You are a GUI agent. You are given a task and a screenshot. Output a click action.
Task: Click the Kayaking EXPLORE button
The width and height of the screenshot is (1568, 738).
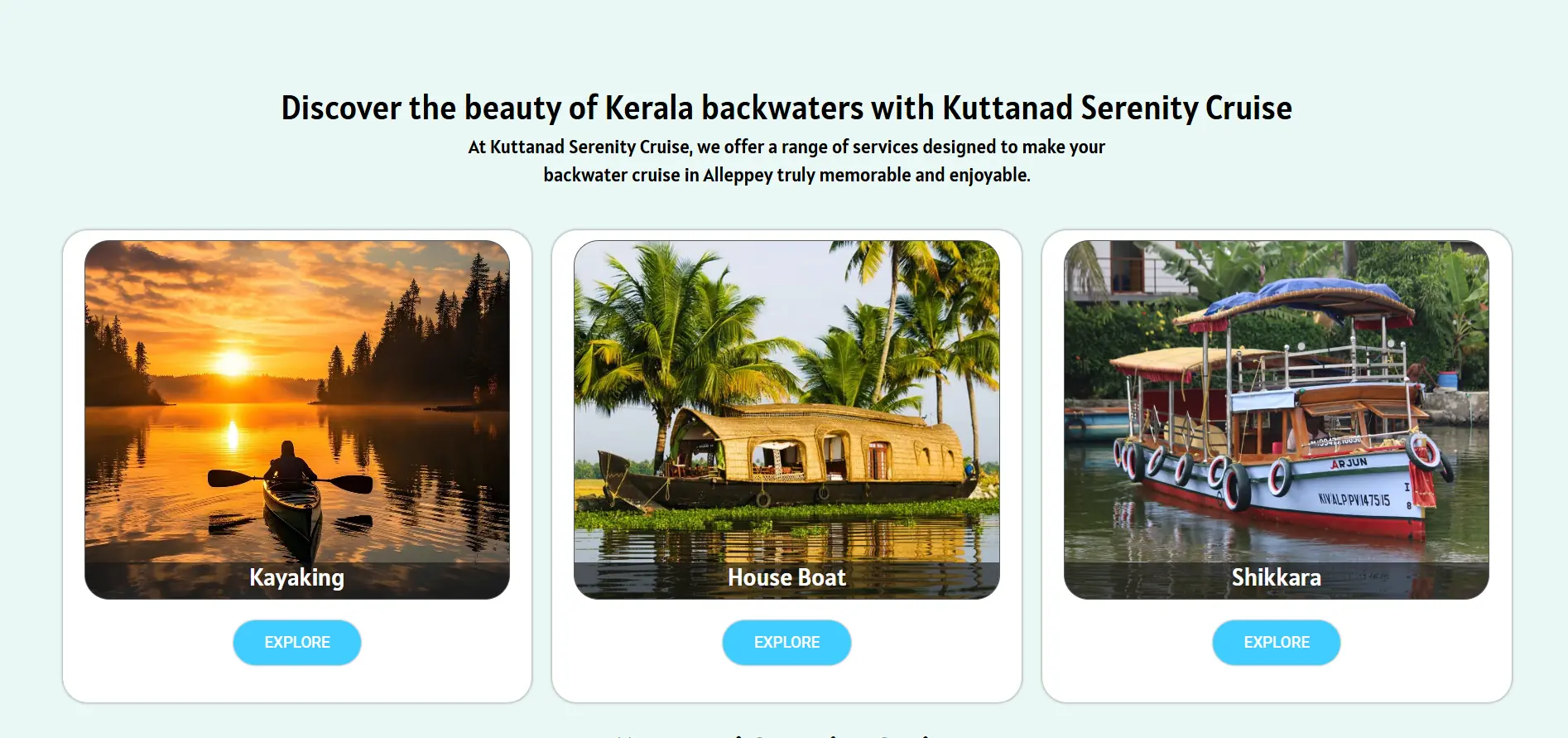[x=296, y=642]
